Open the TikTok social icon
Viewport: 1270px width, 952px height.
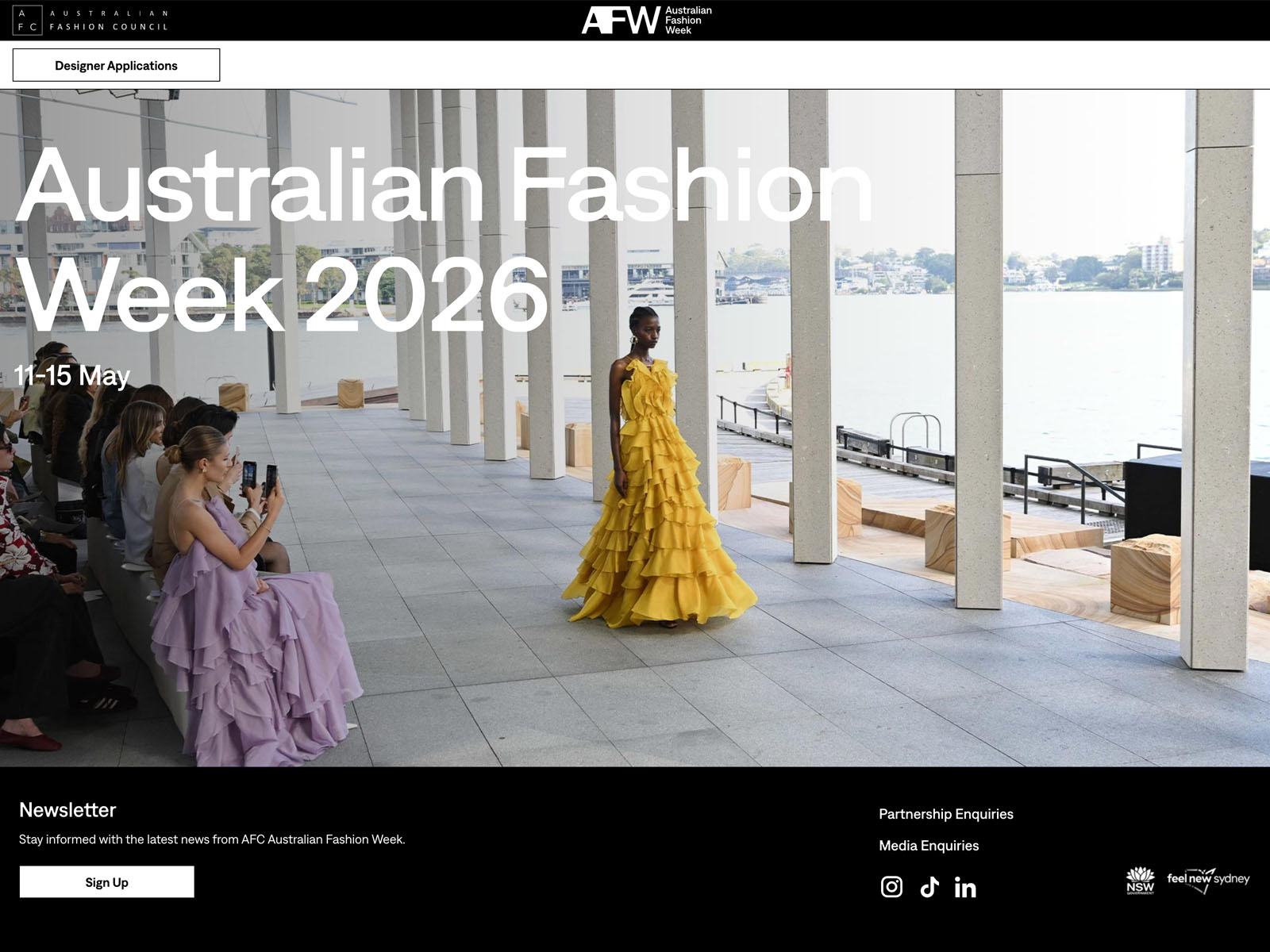point(929,887)
